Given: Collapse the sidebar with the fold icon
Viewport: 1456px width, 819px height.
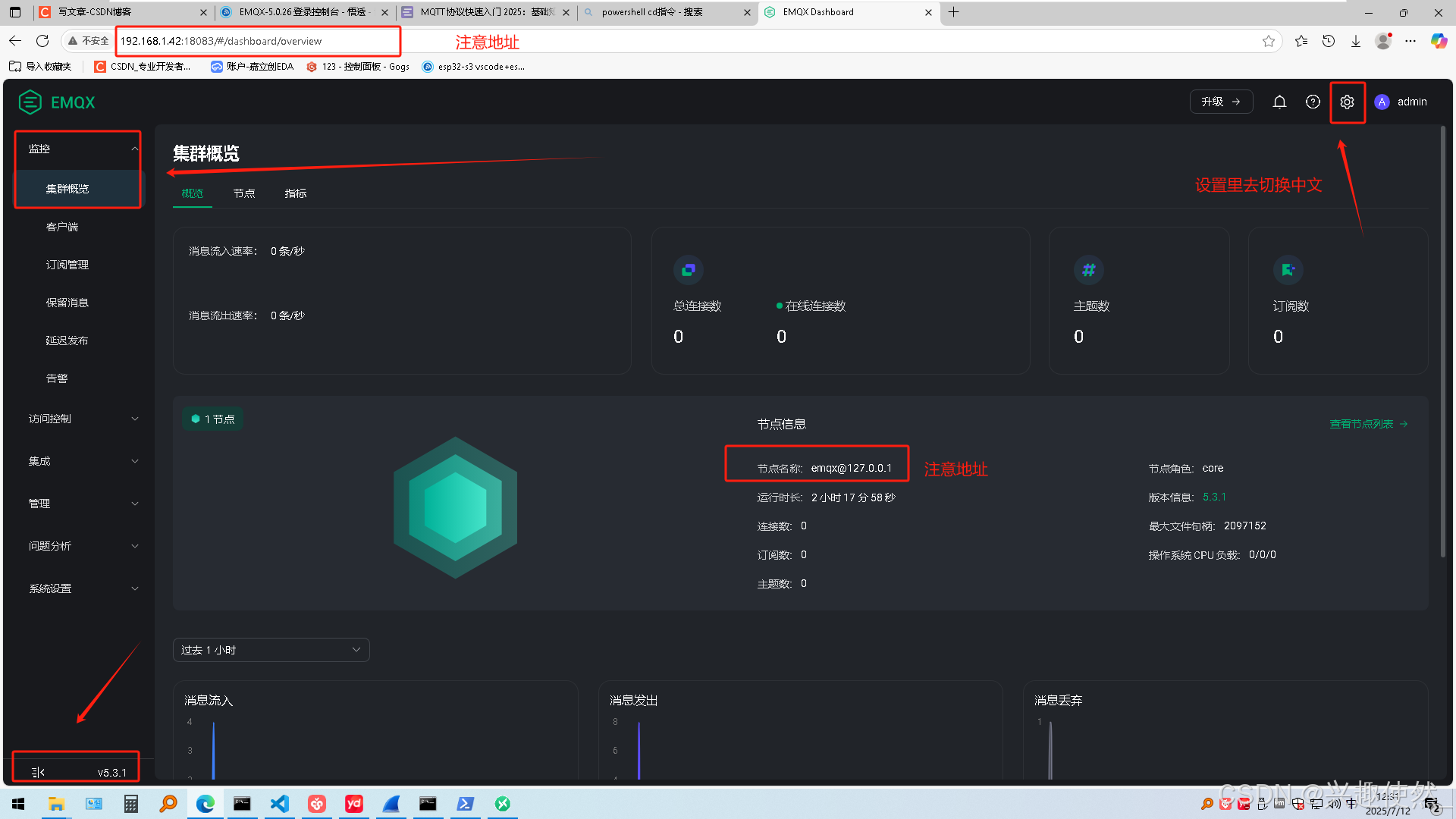Looking at the screenshot, I should click(x=38, y=772).
